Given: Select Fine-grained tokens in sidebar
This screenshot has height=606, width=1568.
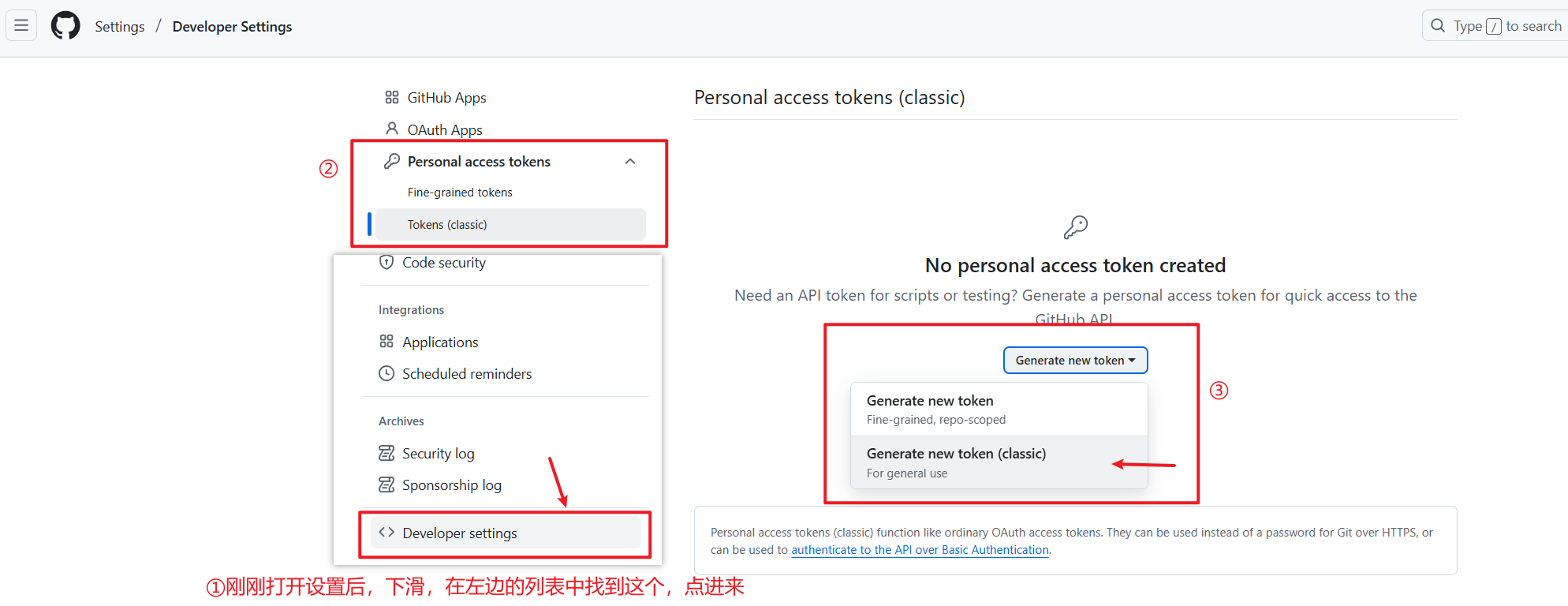Looking at the screenshot, I should coord(460,193).
